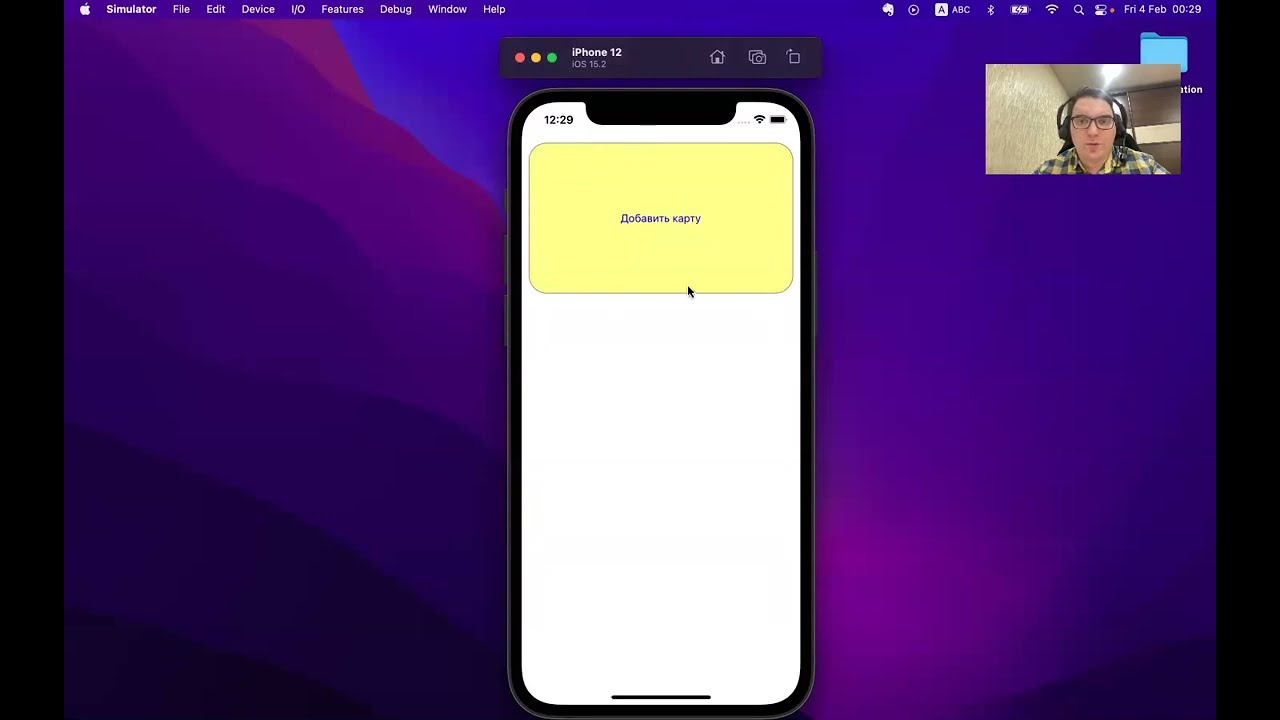The image size is (1280, 720).
Task: Open the Window menu
Action: (x=447, y=9)
